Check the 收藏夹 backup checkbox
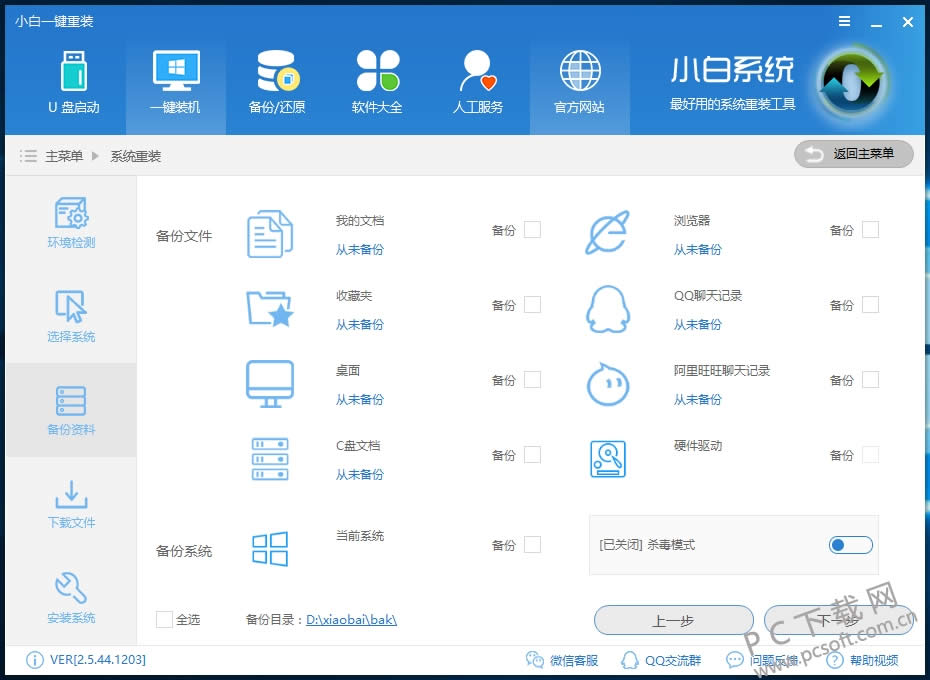Image resolution: width=930 pixels, height=680 pixels. coord(533,304)
